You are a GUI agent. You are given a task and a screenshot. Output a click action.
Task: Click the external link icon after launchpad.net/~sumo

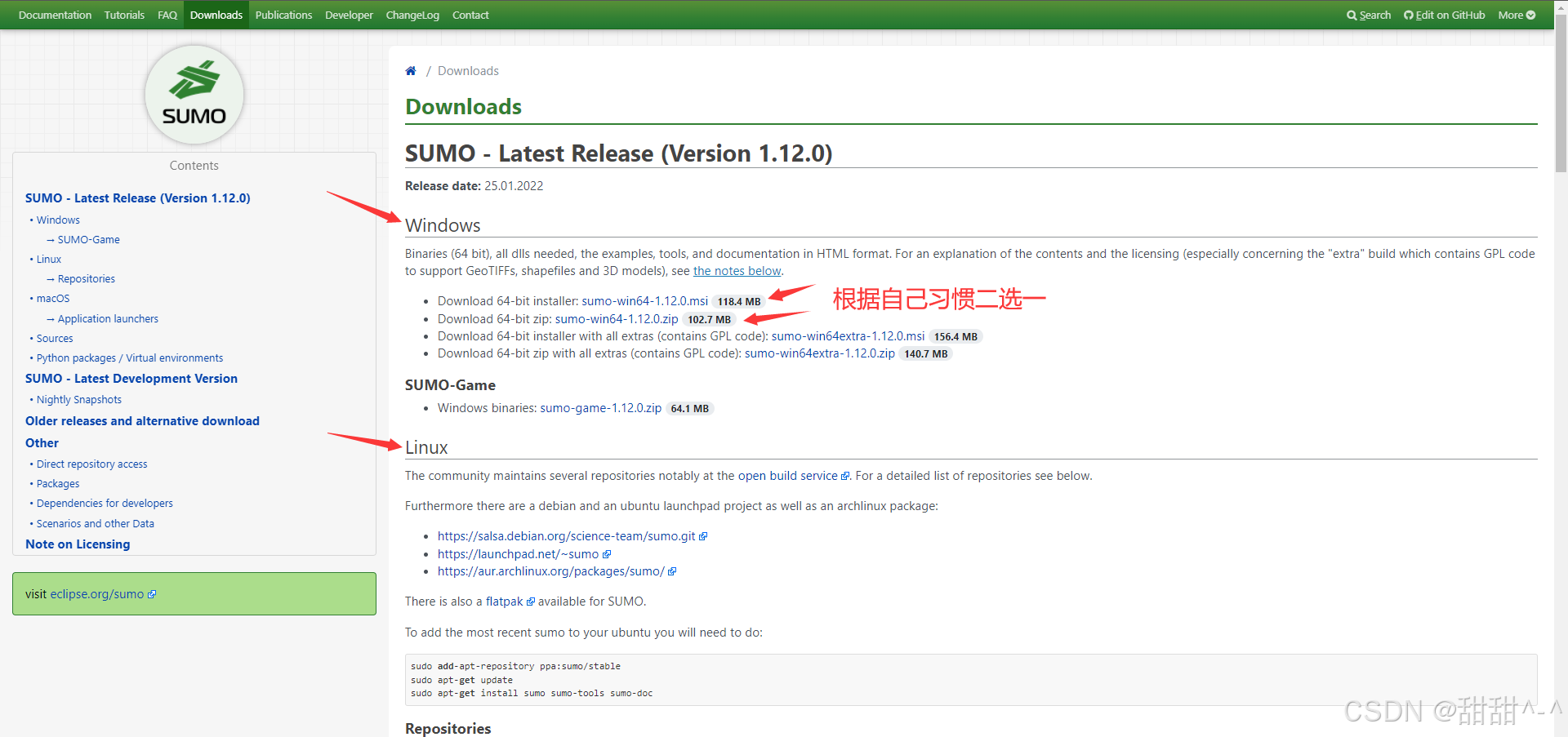click(606, 553)
